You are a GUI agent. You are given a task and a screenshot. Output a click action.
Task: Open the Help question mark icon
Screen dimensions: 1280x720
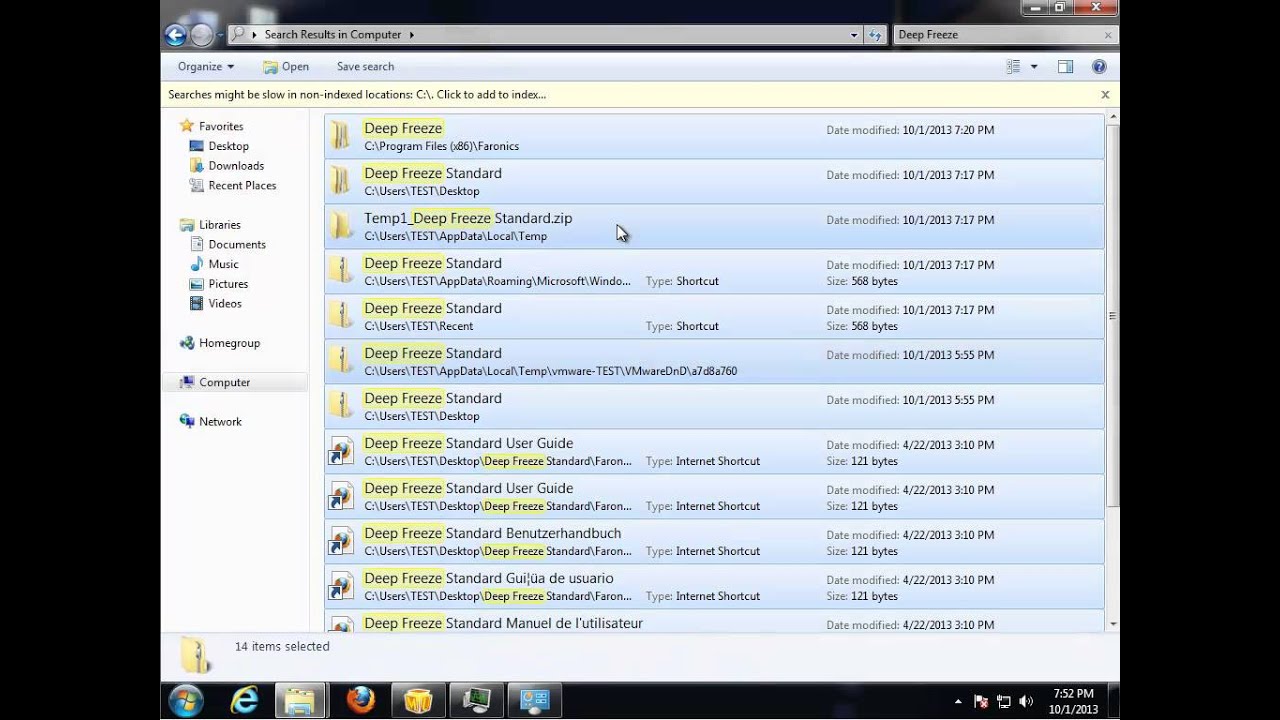[x=1099, y=67]
